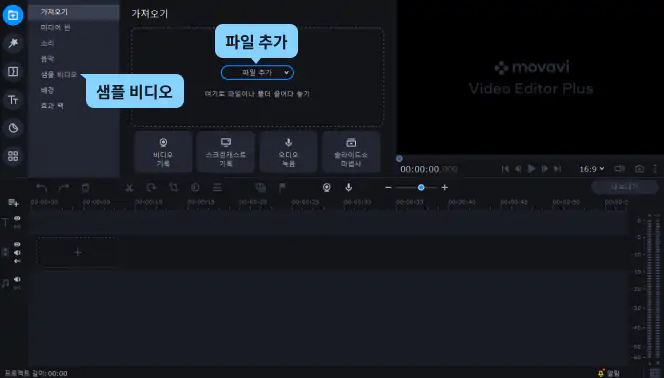Toggle visibility eye on the video track

pyautogui.click(x=17, y=244)
